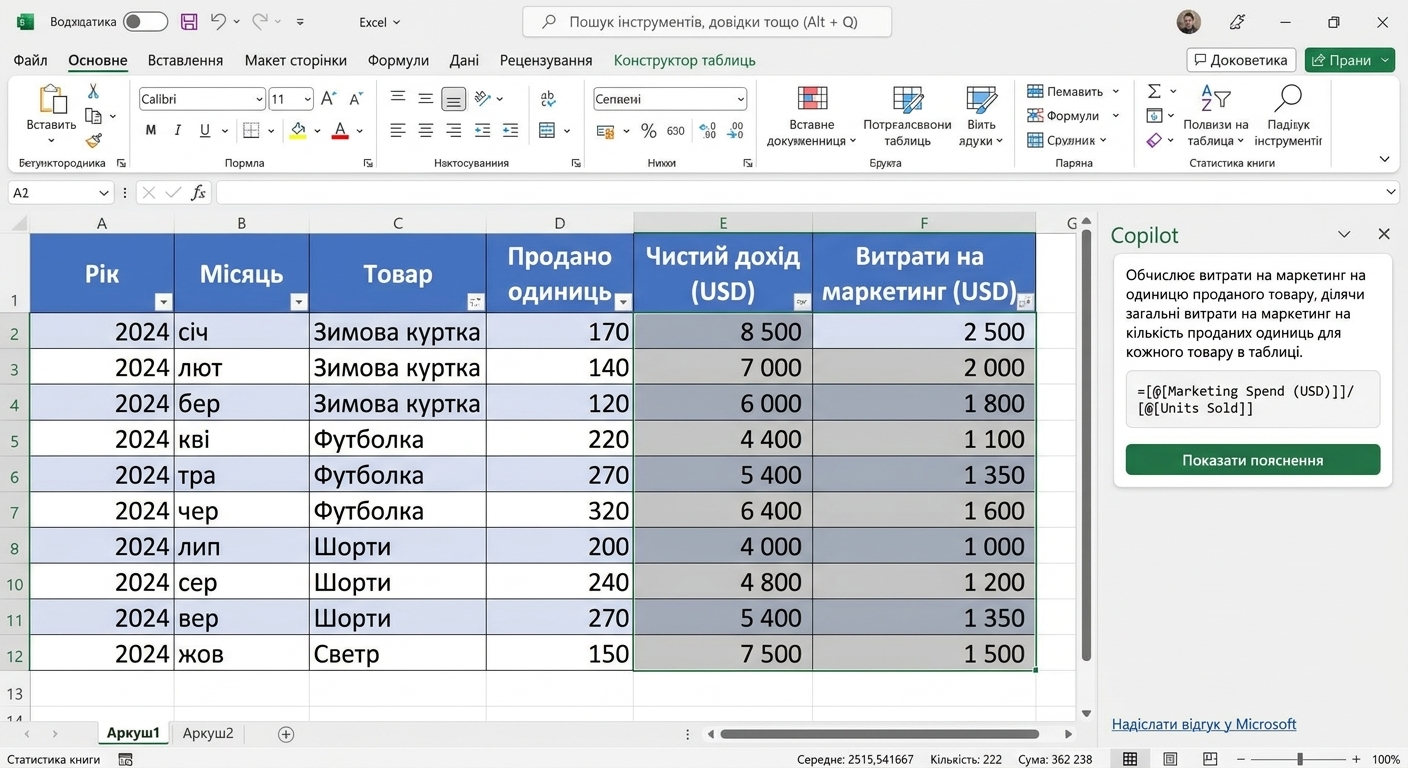Apply underline formatting
The width and height of the screenshot is (1408, 768).
pos(205,130)
